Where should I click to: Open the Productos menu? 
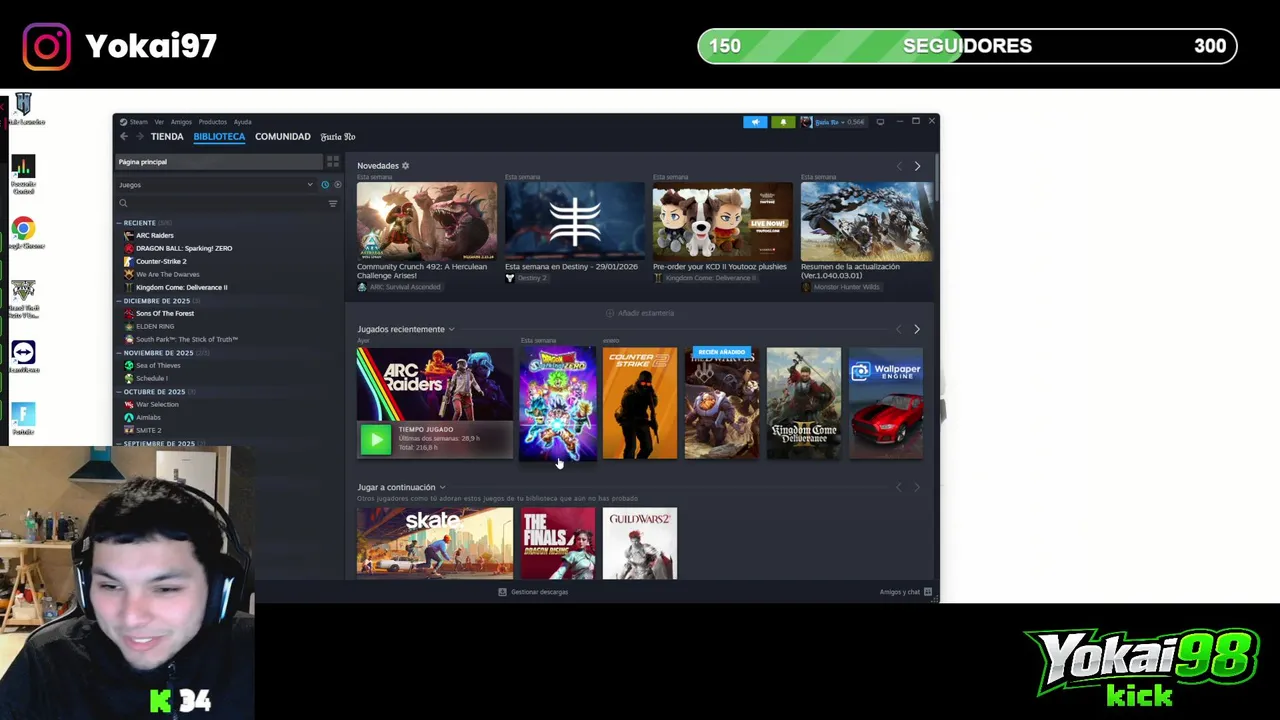(212, 122)
